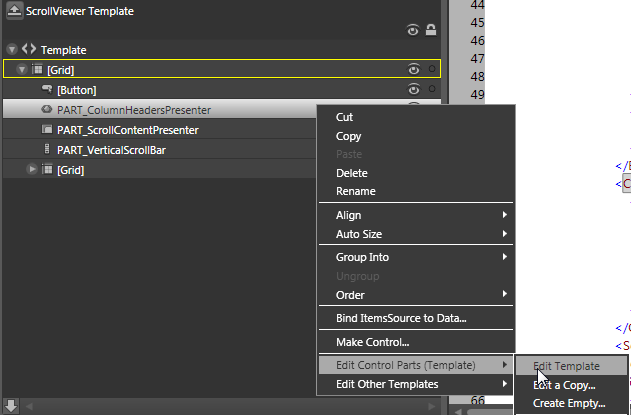The height and width of the screenshot is (415, 631).
Task: Hide the [Button] element with its eye icon
Action: click(413, 89)
